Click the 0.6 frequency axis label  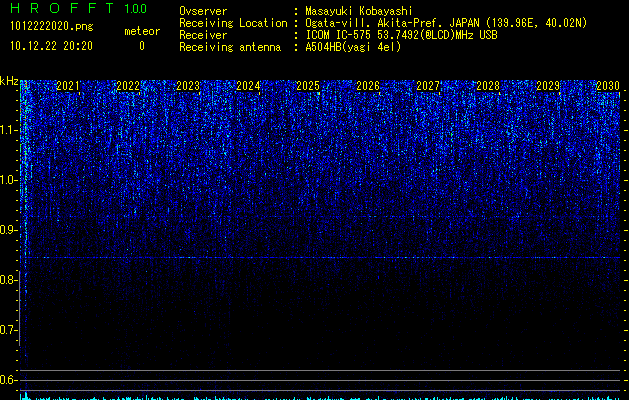8,380
